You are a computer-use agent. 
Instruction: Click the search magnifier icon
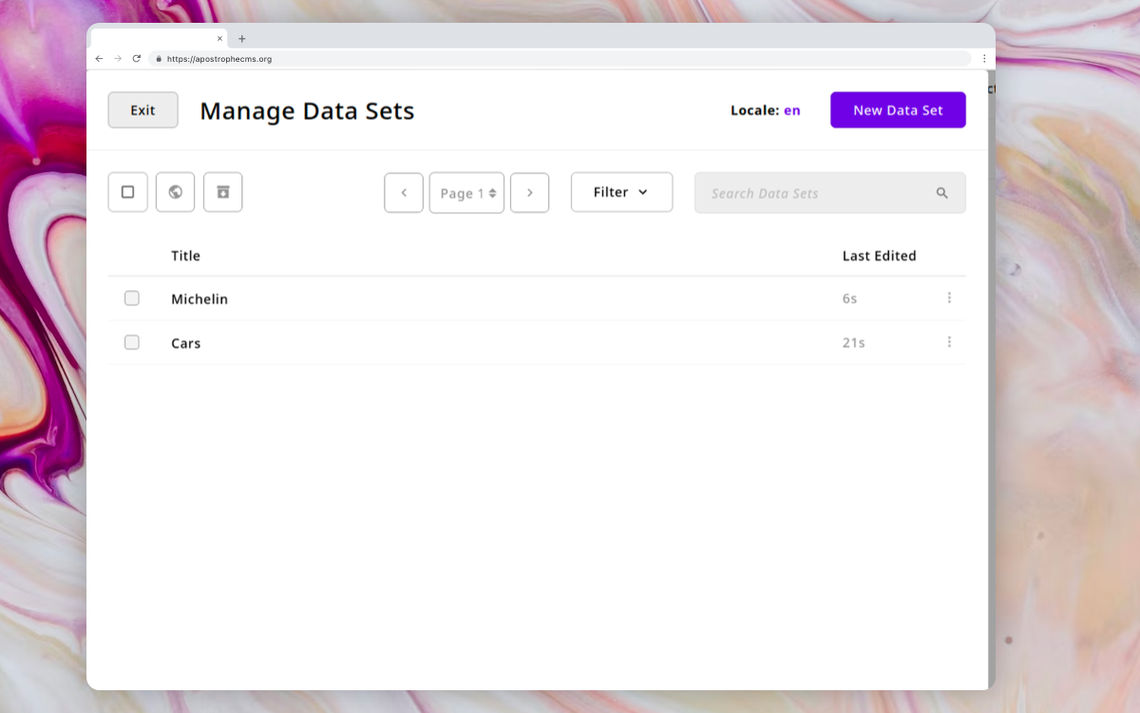click(942, 193)
